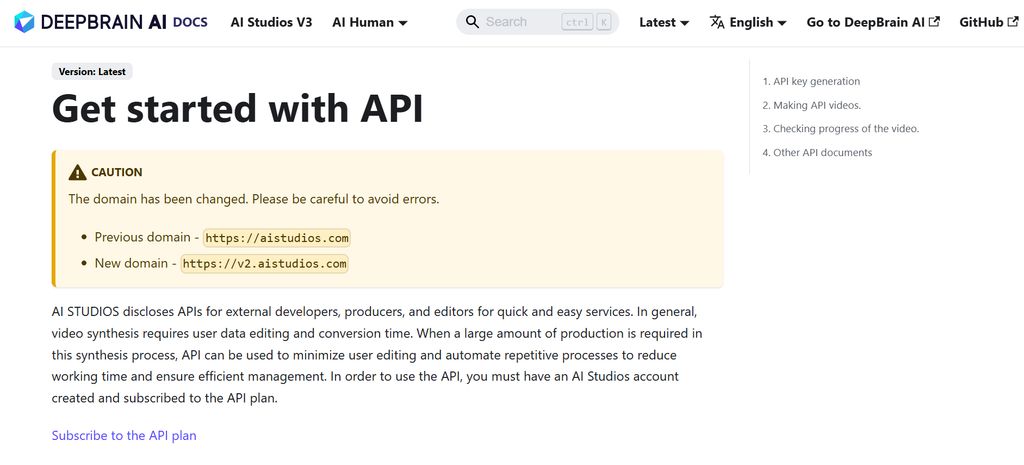
Task: Open the Latest version dropdown
Action: 664,22
